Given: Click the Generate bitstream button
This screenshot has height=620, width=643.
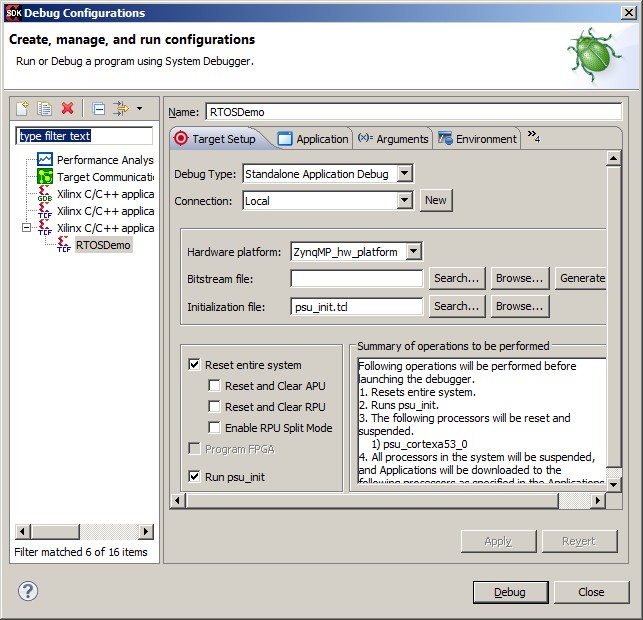Looking at the screenshot, I should 581,278.
